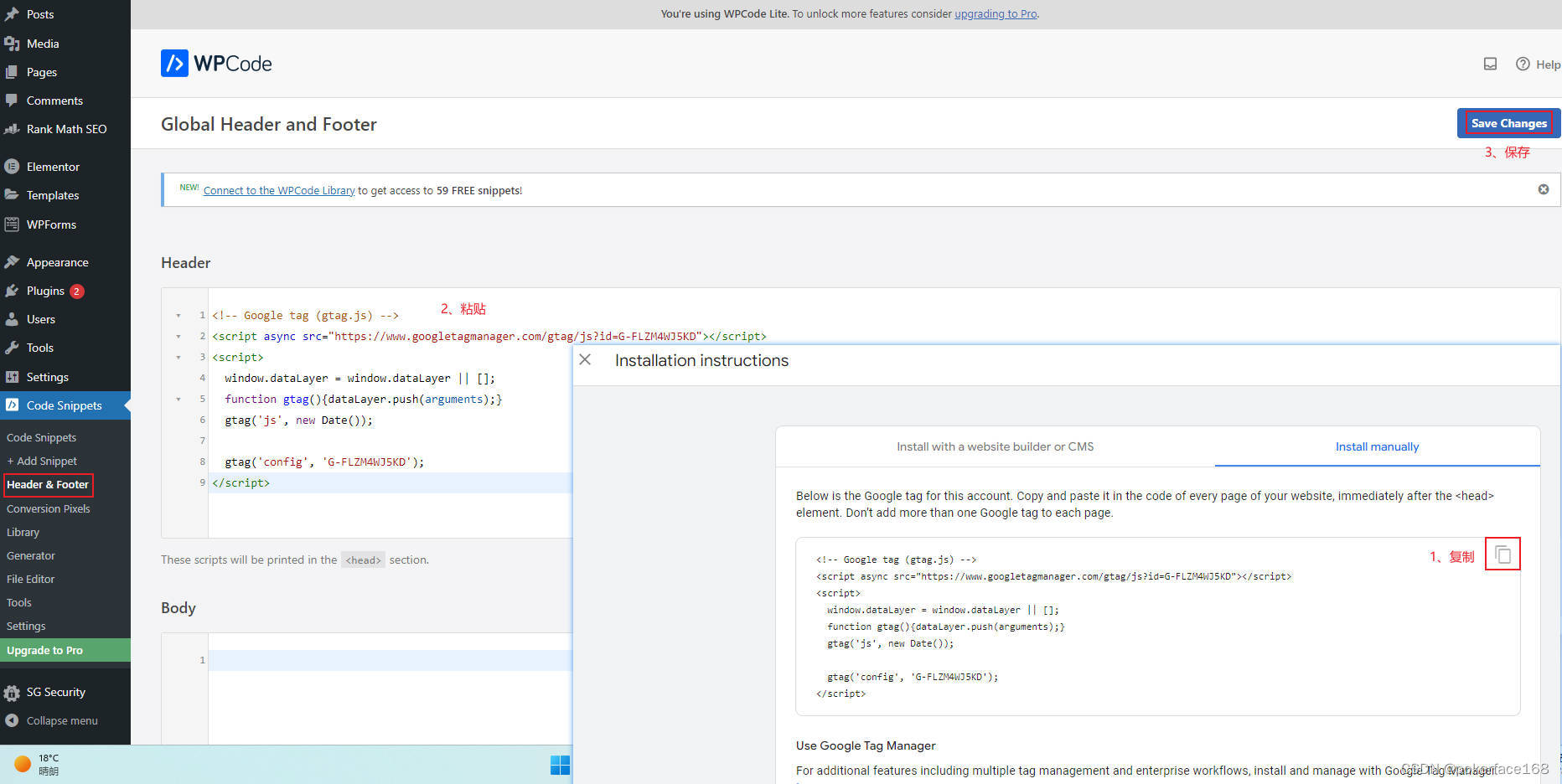Close the Installation instructions panel
Screen dimensions: 1562x784
[585, 359]
